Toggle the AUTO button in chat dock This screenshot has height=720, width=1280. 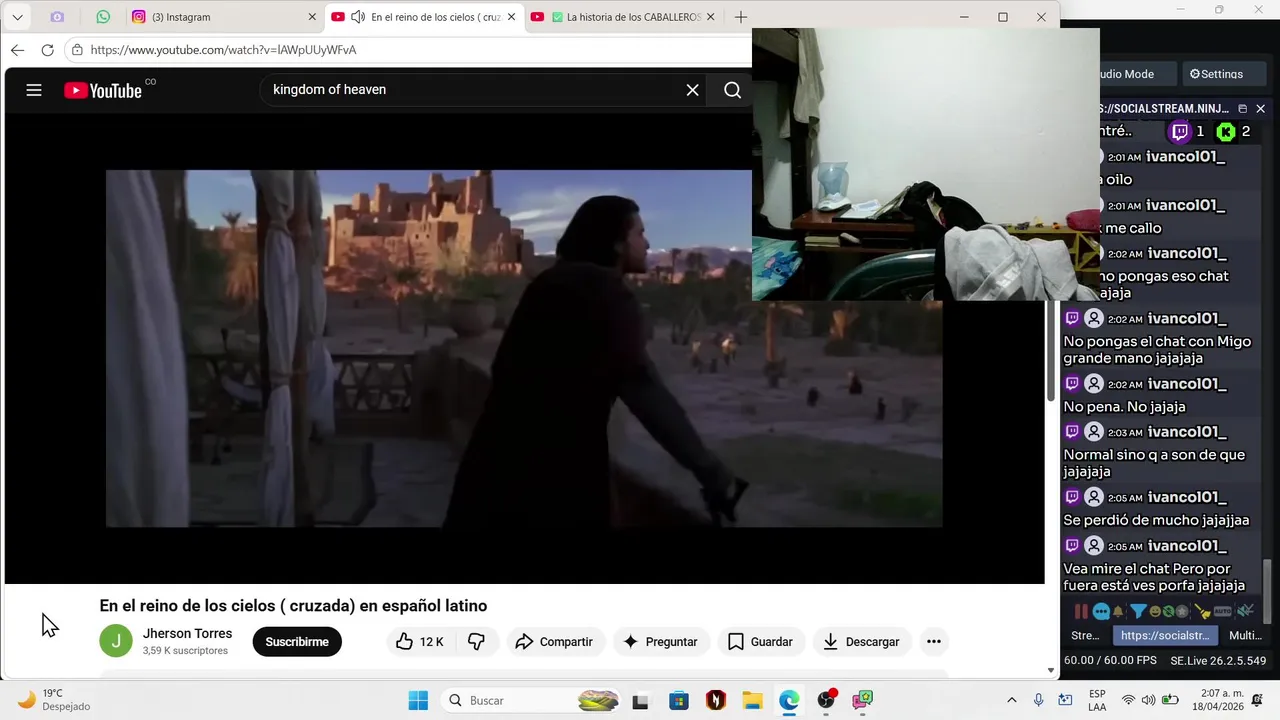point(1223,611)
